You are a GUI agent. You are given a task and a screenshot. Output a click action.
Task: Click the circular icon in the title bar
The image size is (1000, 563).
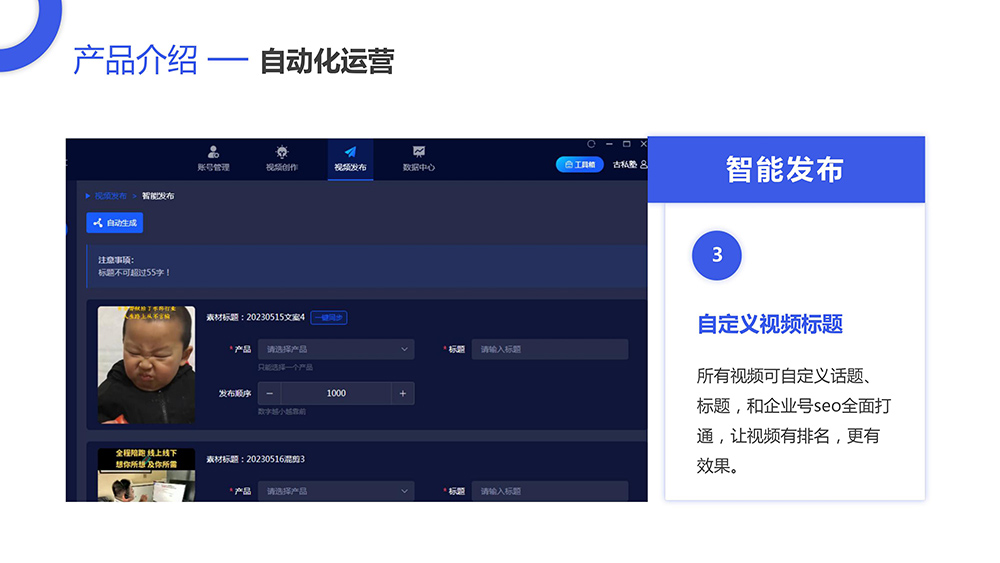tap(591, 144)
